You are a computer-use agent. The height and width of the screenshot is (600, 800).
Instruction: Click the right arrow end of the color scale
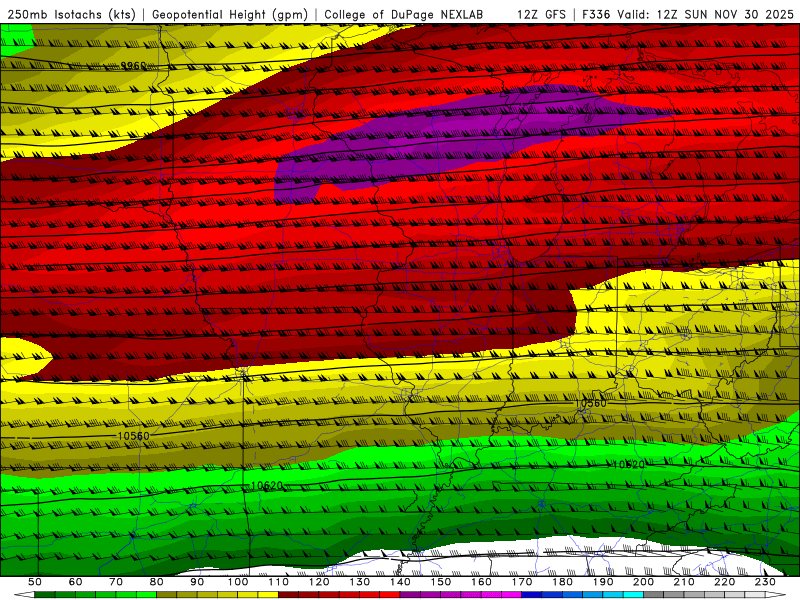tap(776, 595)
